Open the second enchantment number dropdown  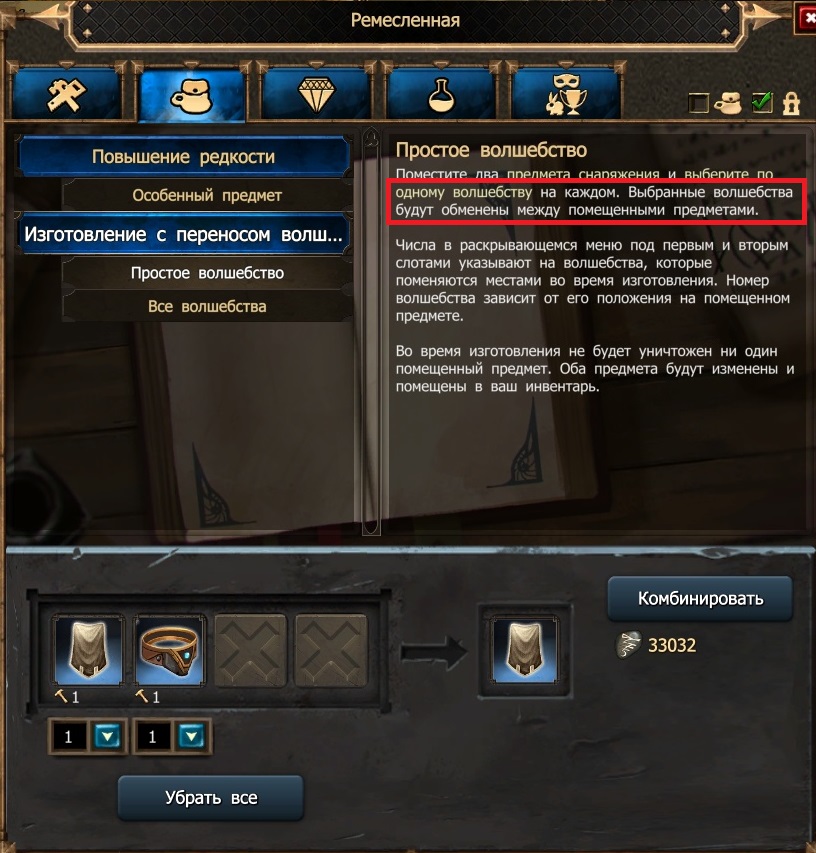pos(191,737)
